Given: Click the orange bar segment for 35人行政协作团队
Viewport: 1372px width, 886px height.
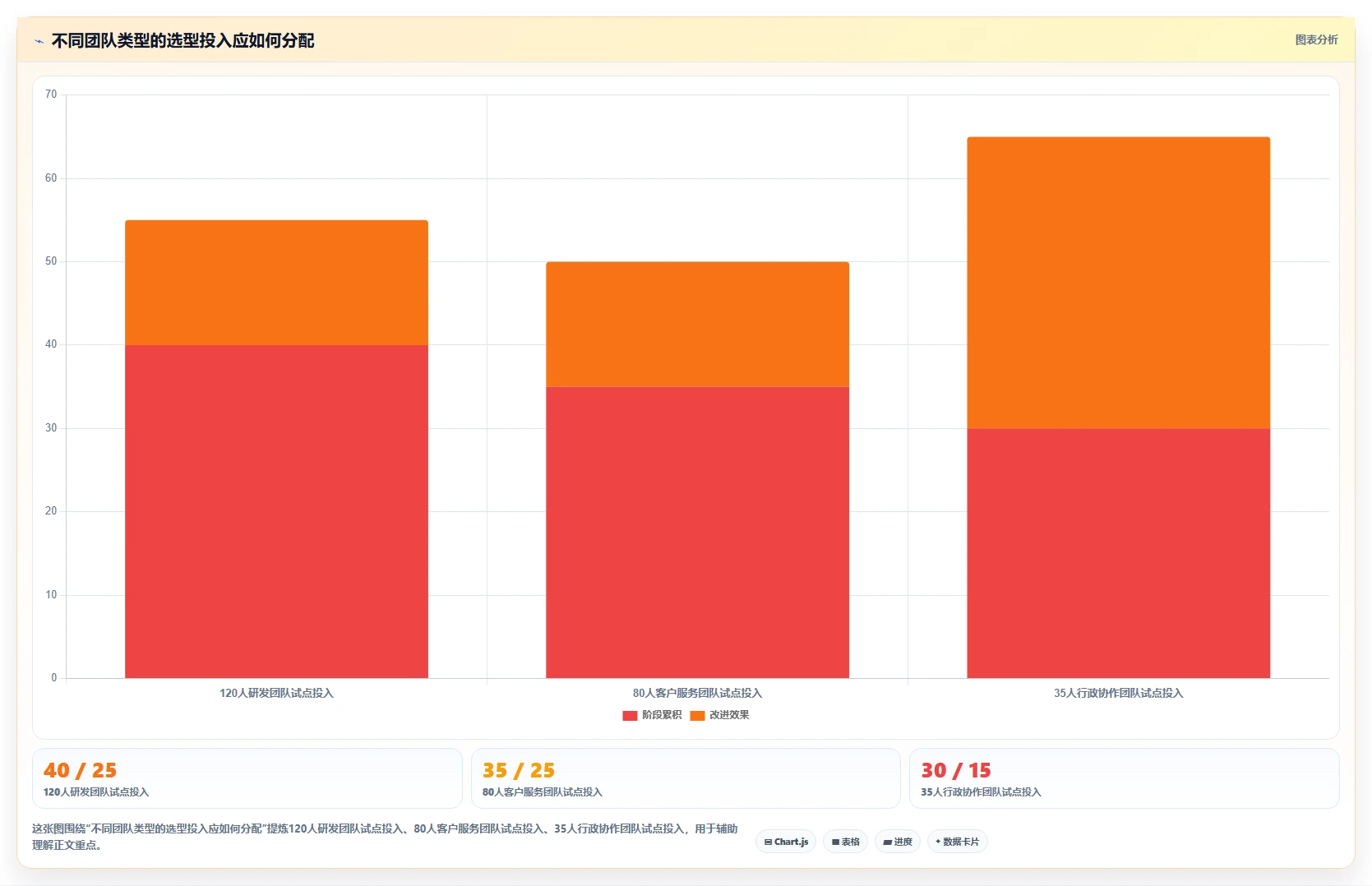Looking at the screenshot, I should coord(1118,283).
